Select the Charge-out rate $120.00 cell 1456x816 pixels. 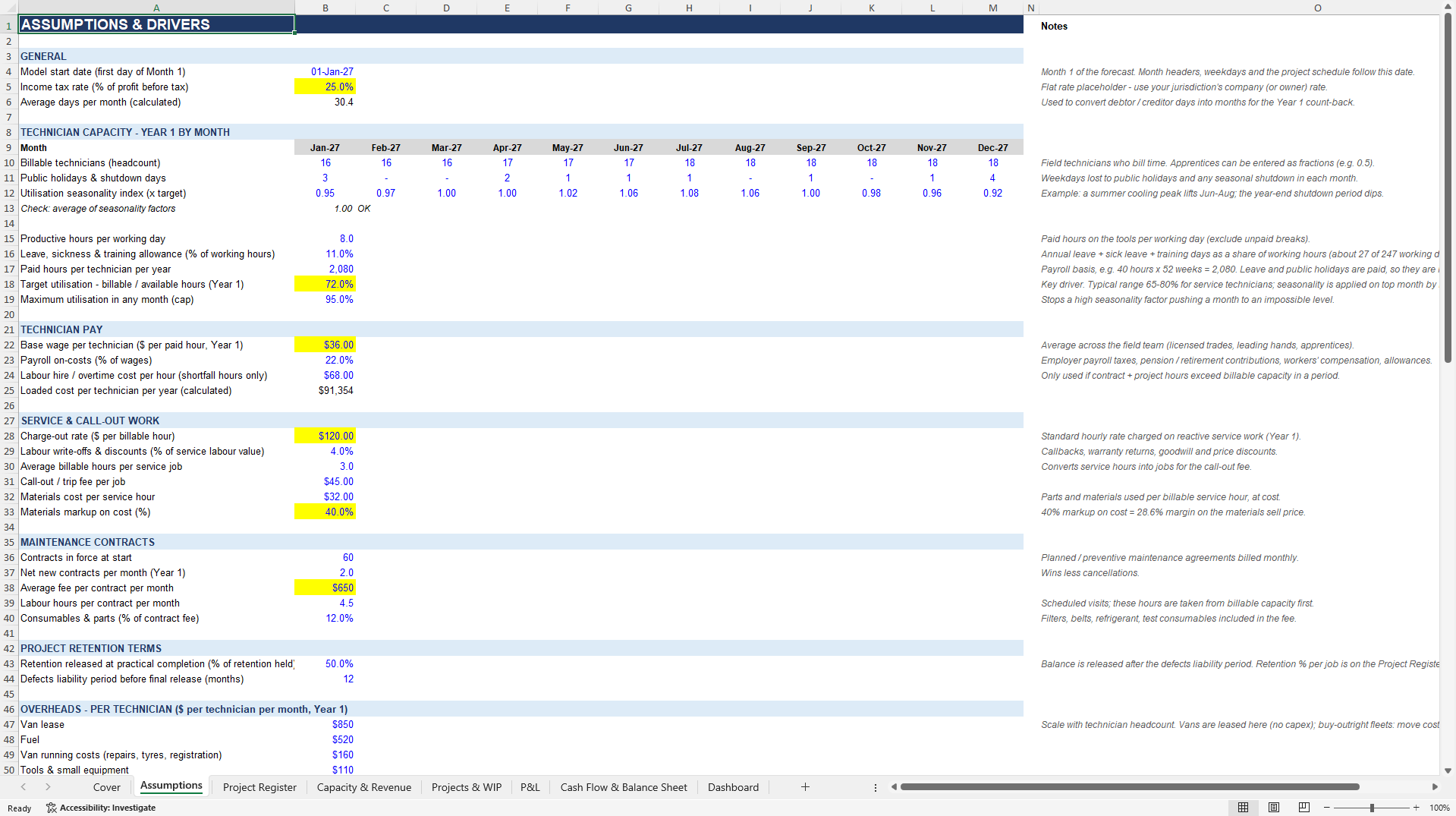[325, 436]
